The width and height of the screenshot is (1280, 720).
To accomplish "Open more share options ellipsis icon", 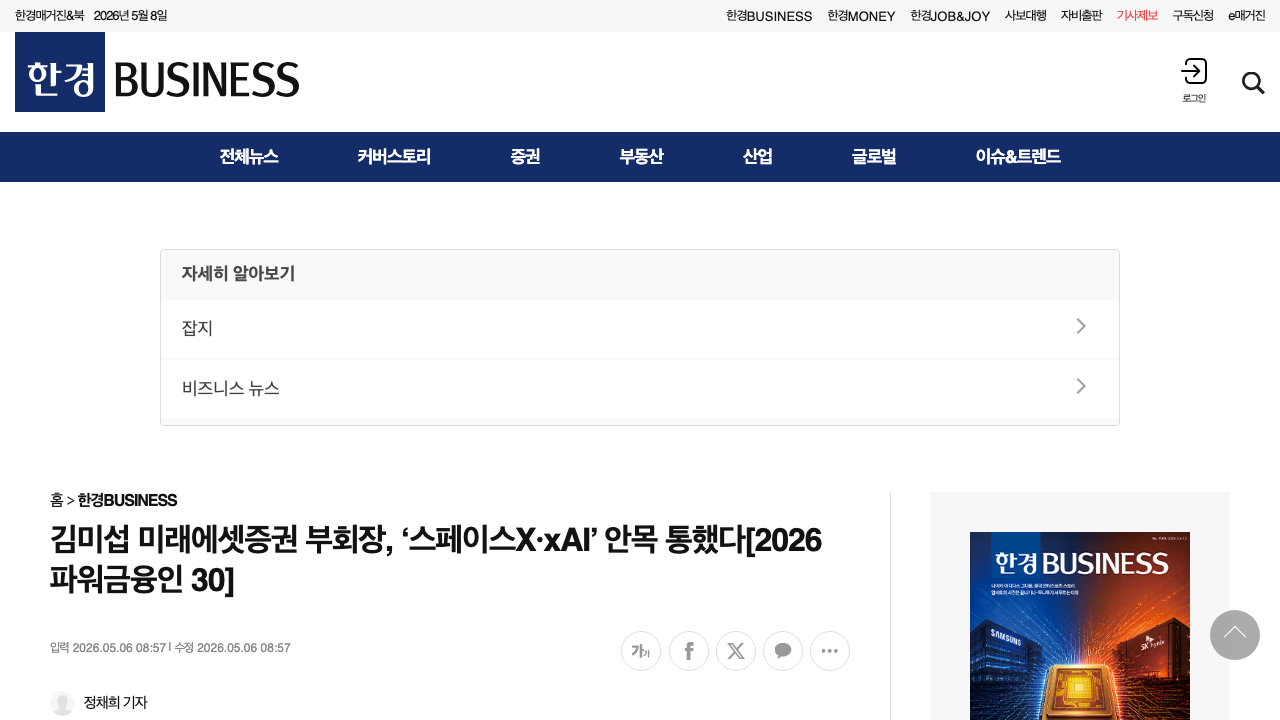I will [830, 651].
